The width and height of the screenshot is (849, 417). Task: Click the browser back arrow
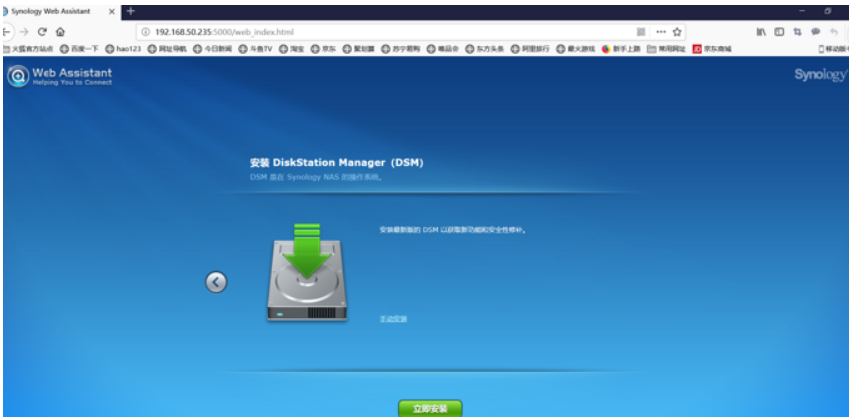6,32
